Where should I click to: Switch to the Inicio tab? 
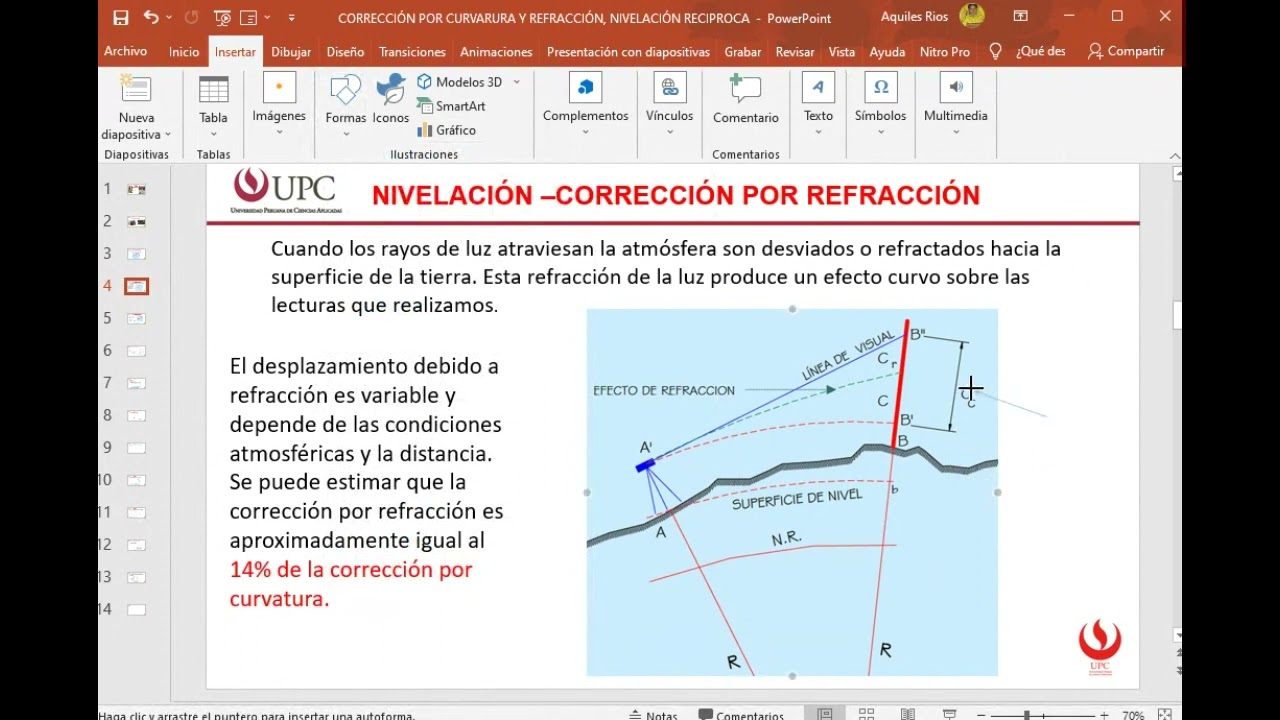184,52
